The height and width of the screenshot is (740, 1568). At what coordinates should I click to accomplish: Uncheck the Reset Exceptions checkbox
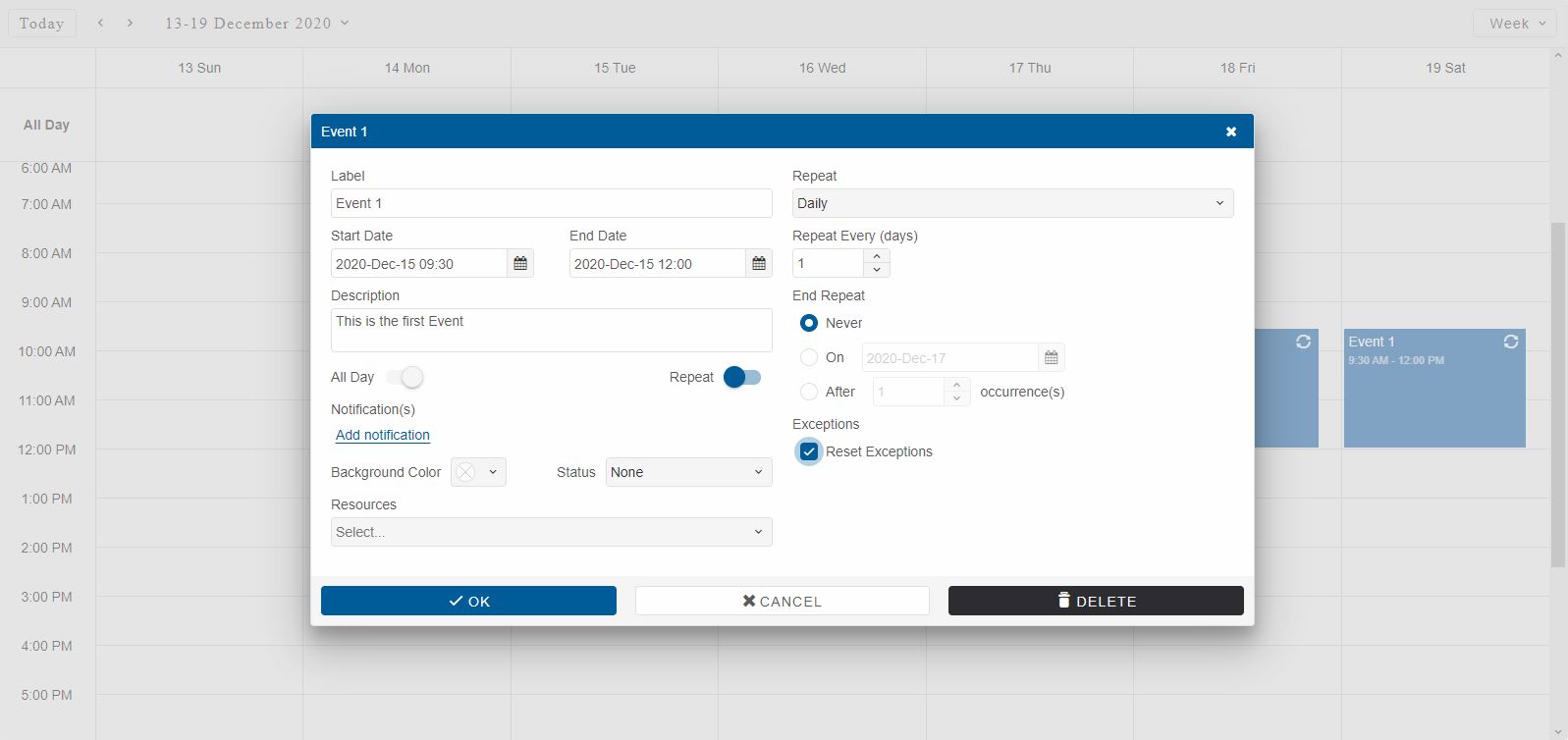809,451
